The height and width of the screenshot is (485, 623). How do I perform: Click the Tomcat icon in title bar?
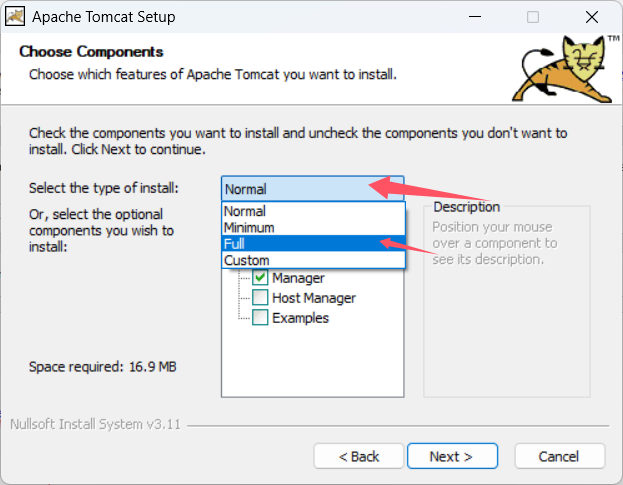[15, 17]
